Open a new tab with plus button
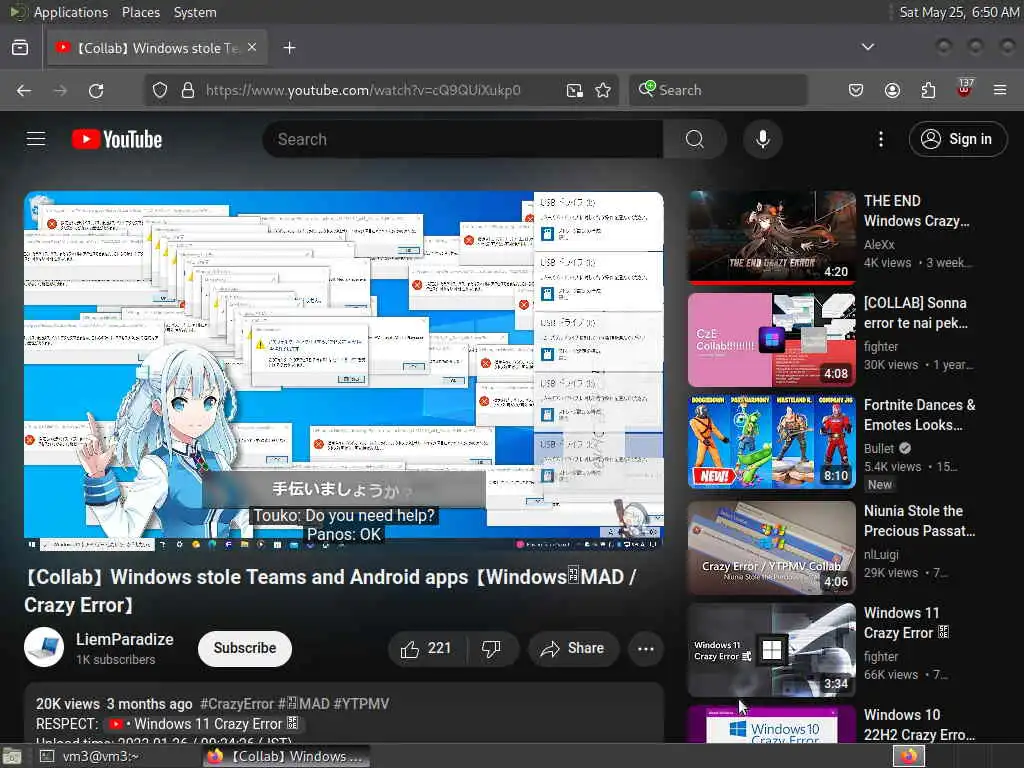Viewport: 1024px width, 768px height. pyautogui.click(x=289, y=48)
